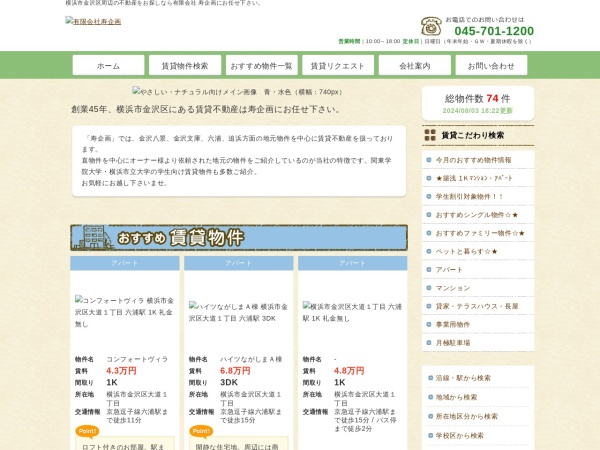Click the heading 創業45年 賃貸不動産 text
This screenshot has height=450, width=600.
coord(206,109)
